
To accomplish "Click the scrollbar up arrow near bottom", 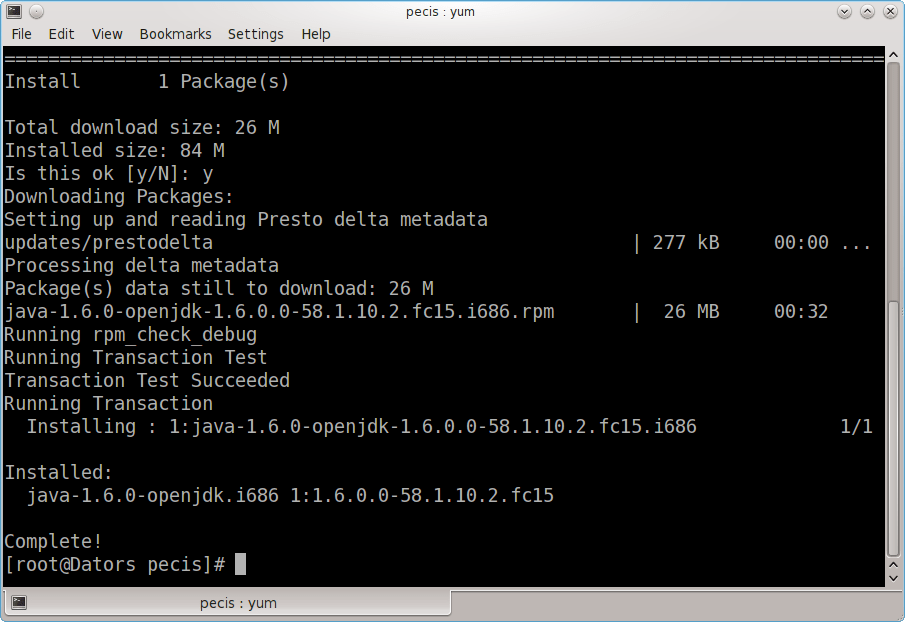I will 893,565.
